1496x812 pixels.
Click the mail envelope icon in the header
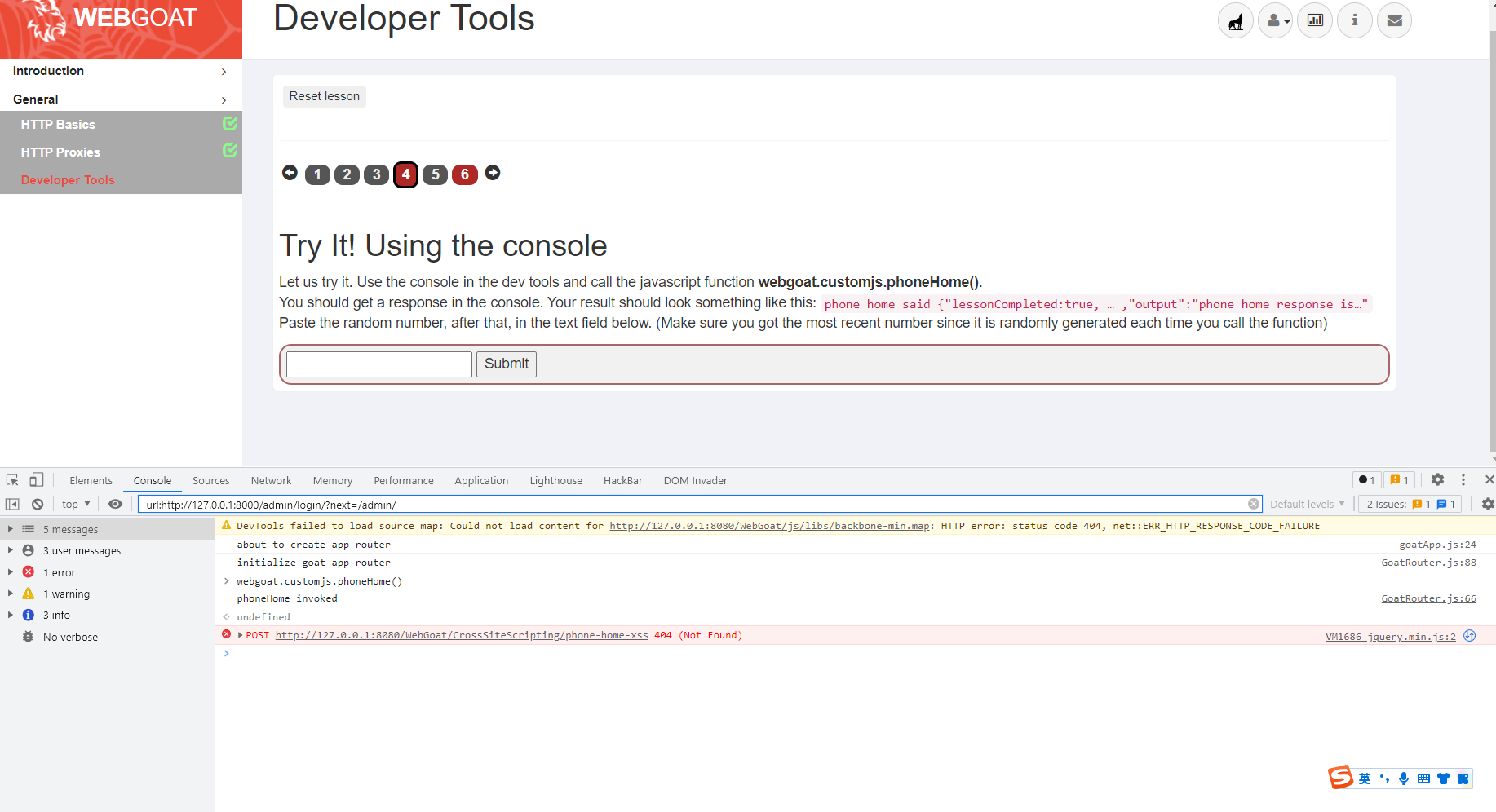(x=1395, y=20)
